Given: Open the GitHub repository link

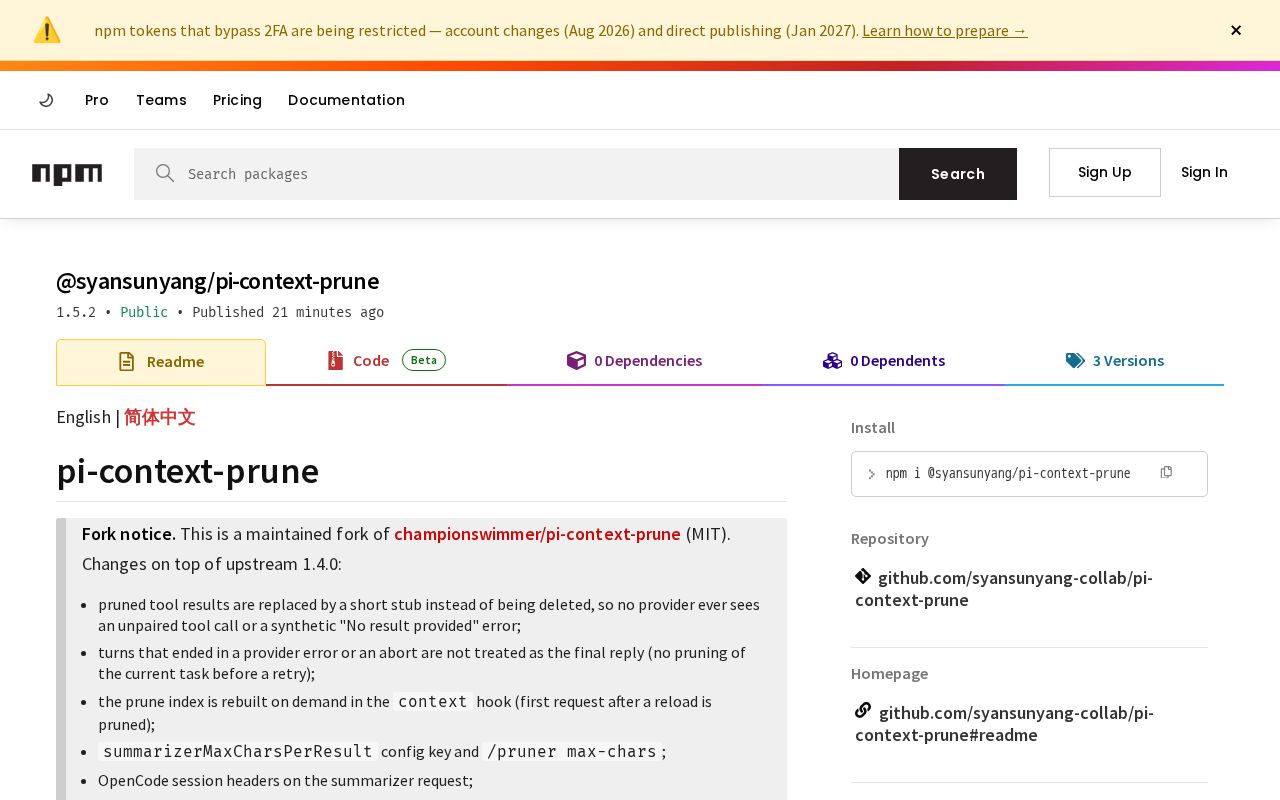Looking at the screenshot, I should (1004, 589).
